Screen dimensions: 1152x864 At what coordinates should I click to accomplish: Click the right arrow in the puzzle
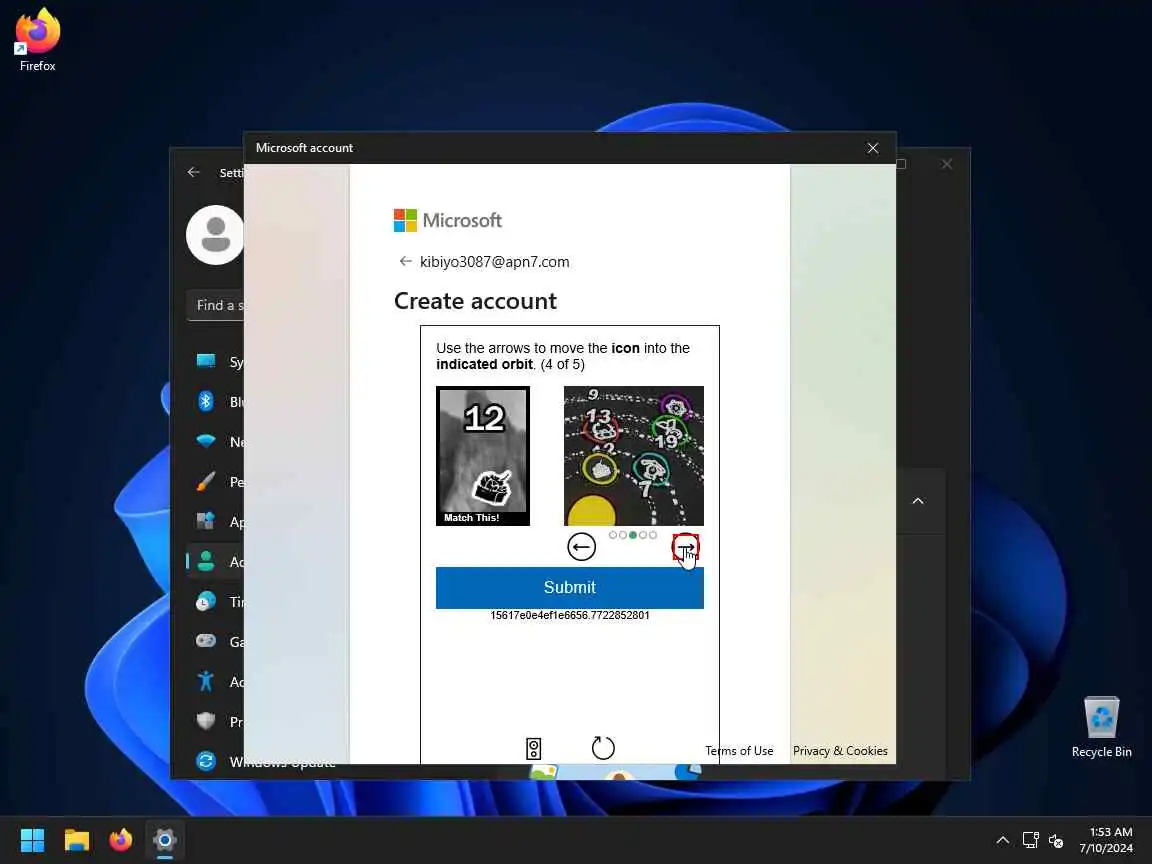[x=685, y=547]
